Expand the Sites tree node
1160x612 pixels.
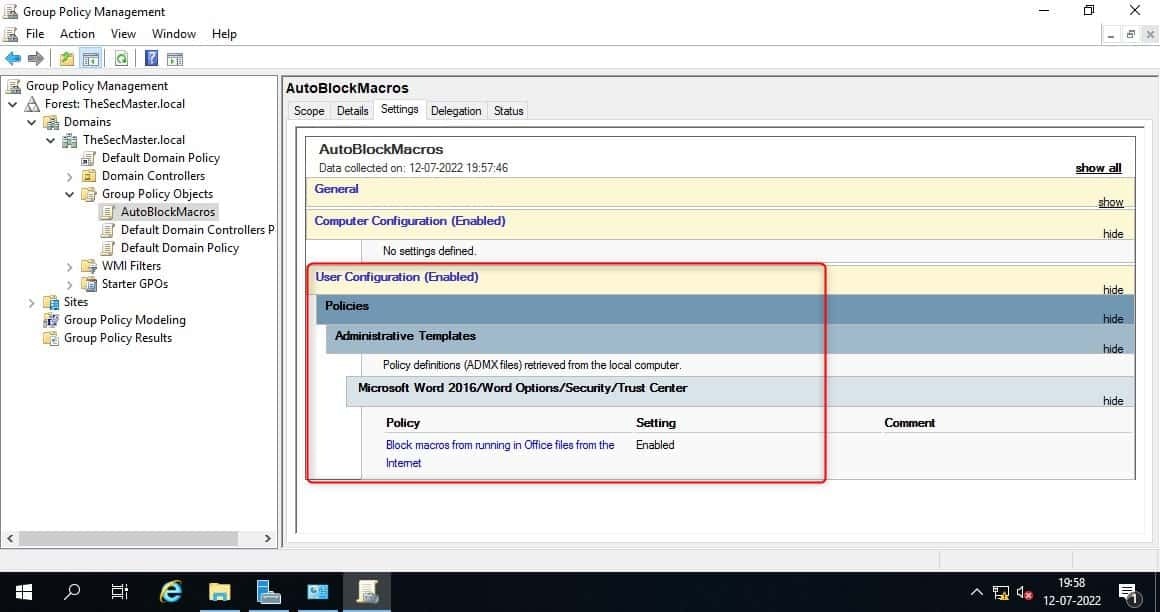pyautogui.click(x=32, y=303)
